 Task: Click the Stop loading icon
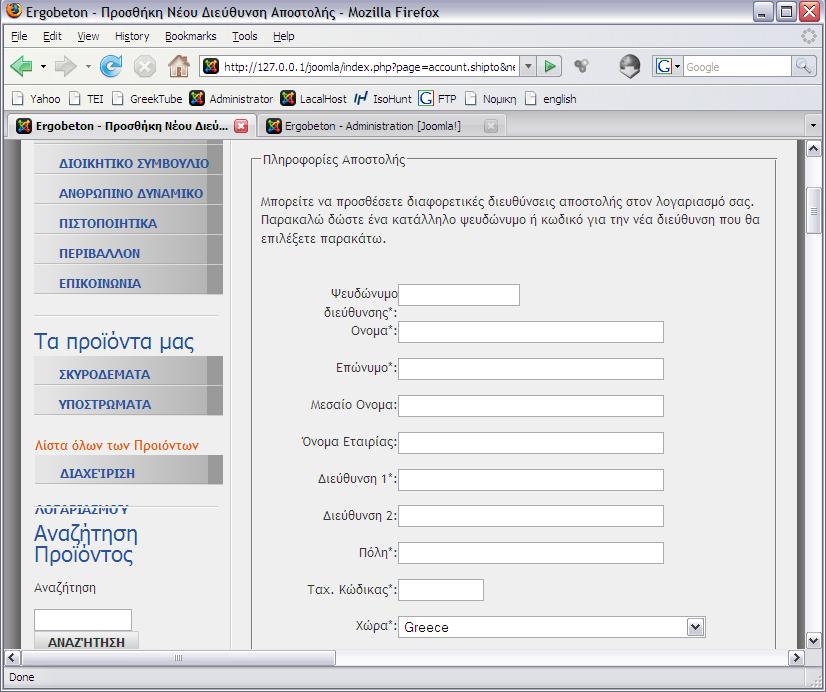point(144,67)
